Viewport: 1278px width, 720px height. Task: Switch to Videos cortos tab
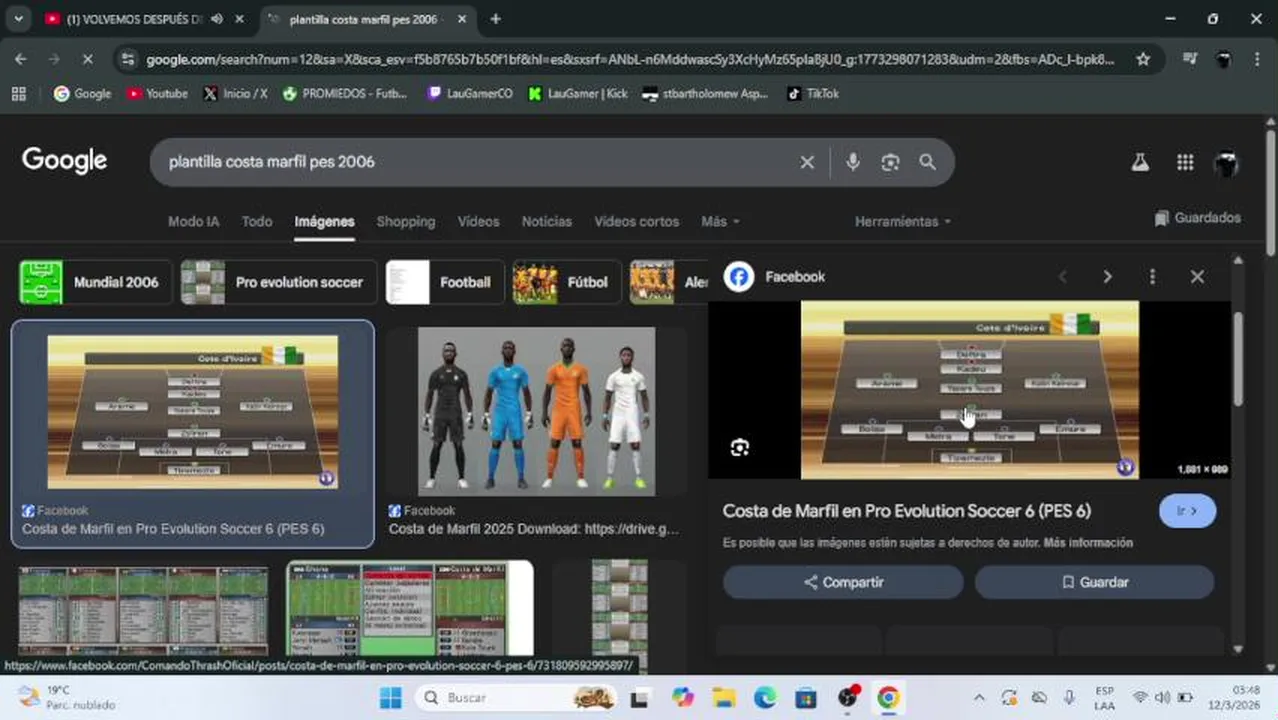pos(637,222)
